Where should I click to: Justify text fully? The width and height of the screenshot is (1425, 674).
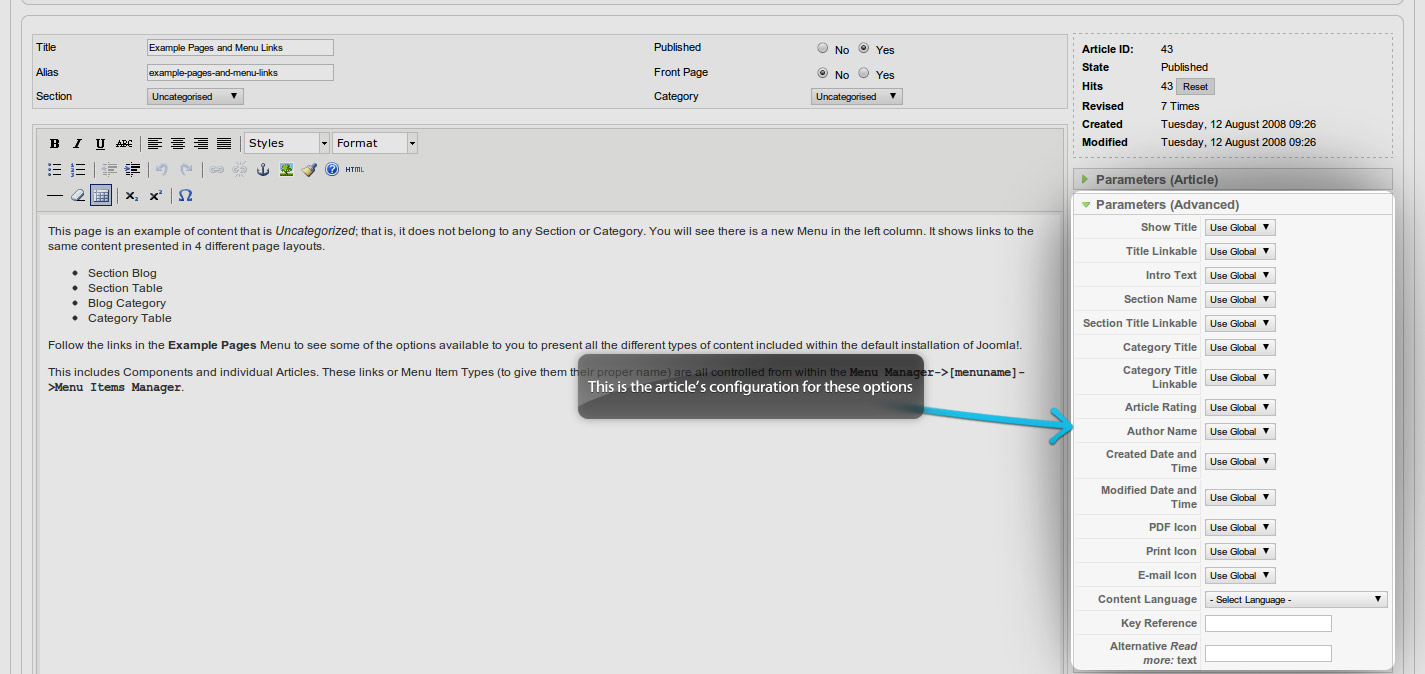[224, 144]
